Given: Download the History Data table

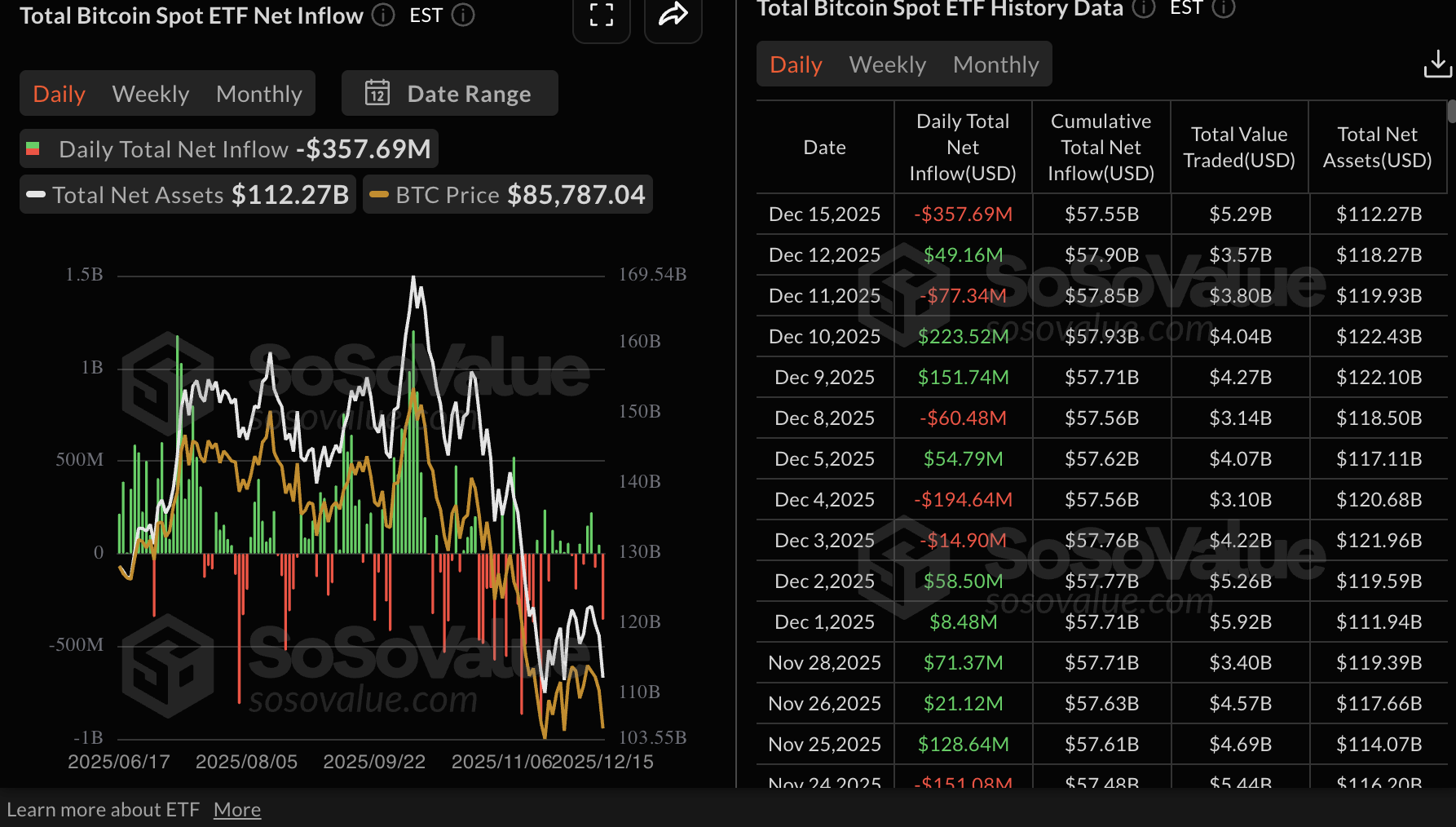Looking at the screenshot, I should click(1437, 63).
